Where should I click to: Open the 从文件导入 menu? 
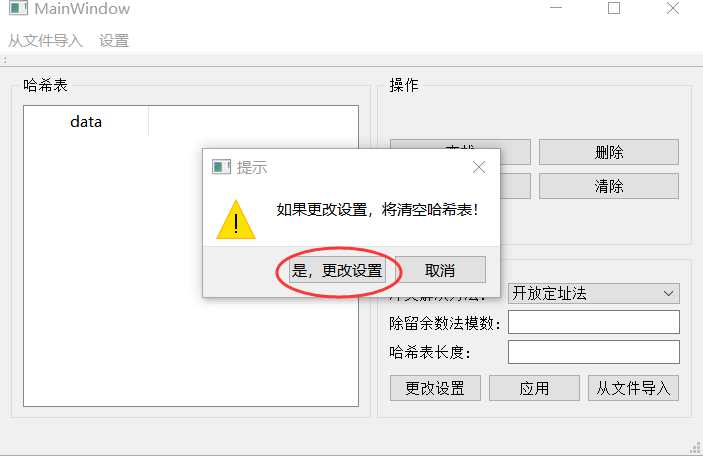(45, 41)
